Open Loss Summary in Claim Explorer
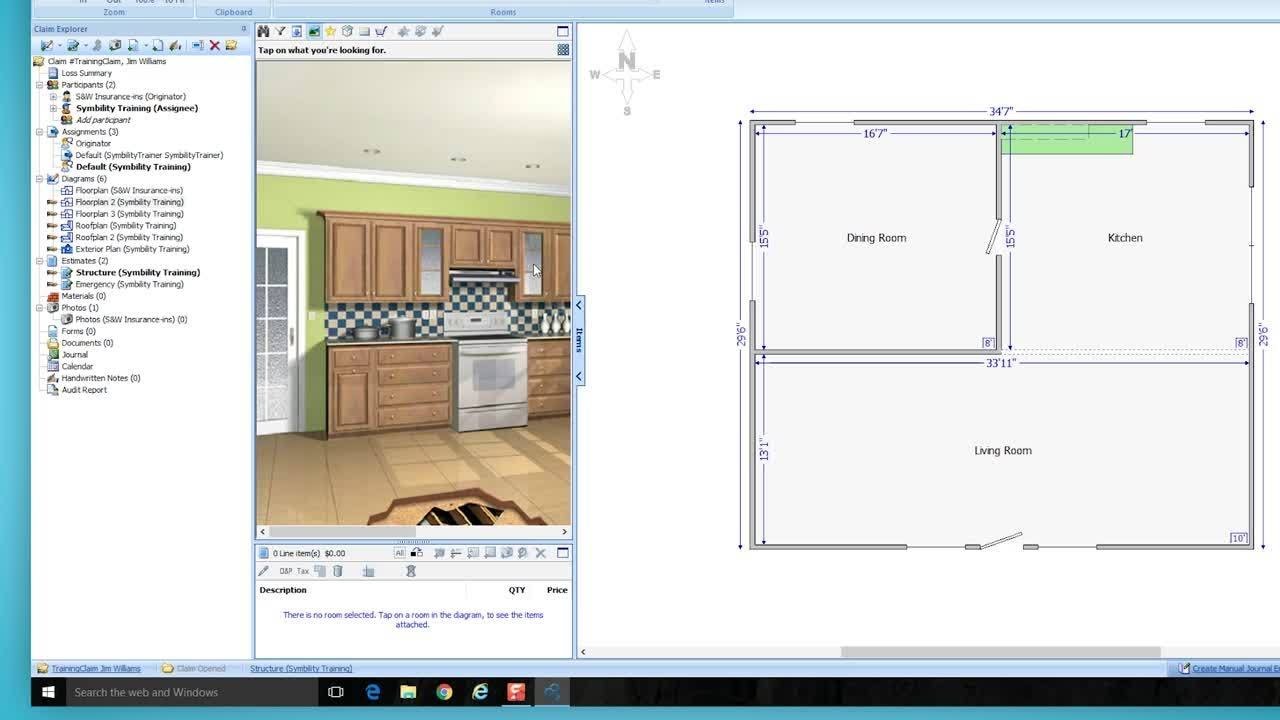Image resolution: width=1280 pixels, height=720 pixels. tap(86, 73)
